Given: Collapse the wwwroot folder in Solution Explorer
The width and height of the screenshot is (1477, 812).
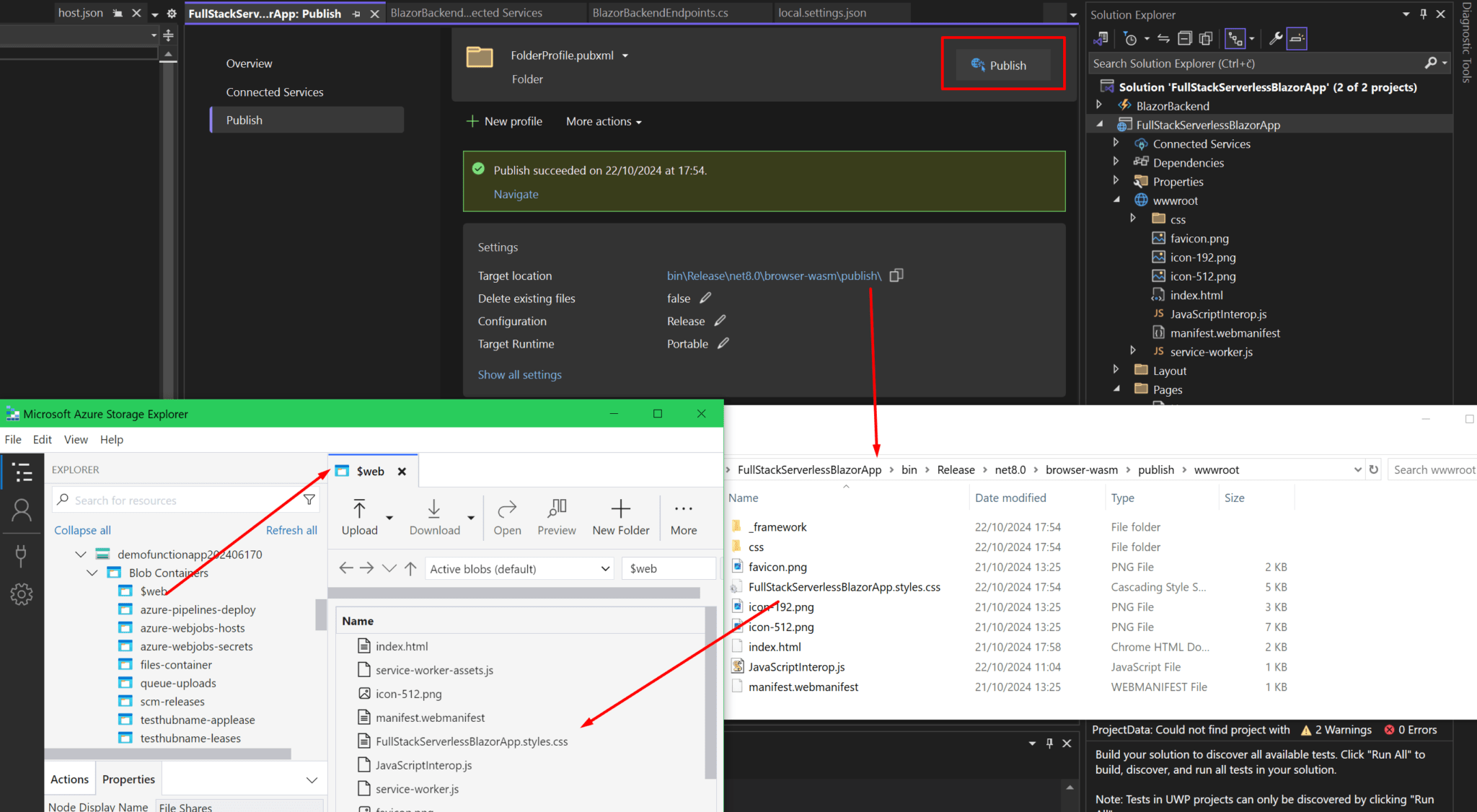Looking at the screenshot, I should 1116,200.
